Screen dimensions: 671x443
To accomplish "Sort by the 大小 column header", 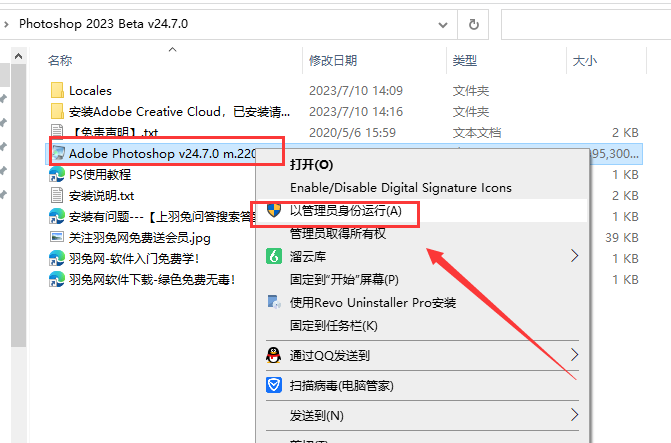I will 585,60.
